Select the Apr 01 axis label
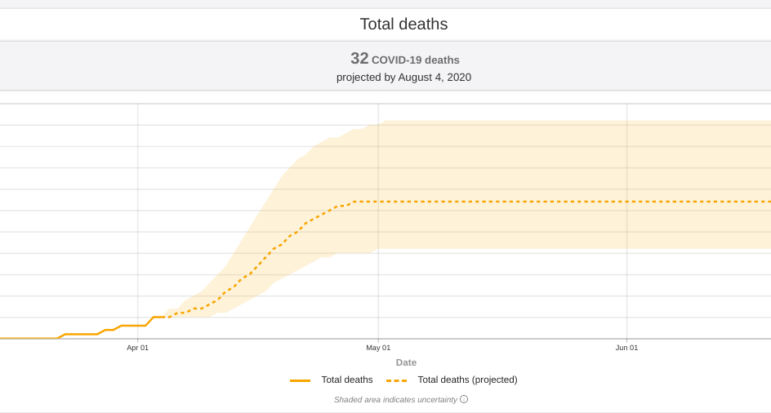The width and height of the screenshot is (771, 413). click(138, 348)
